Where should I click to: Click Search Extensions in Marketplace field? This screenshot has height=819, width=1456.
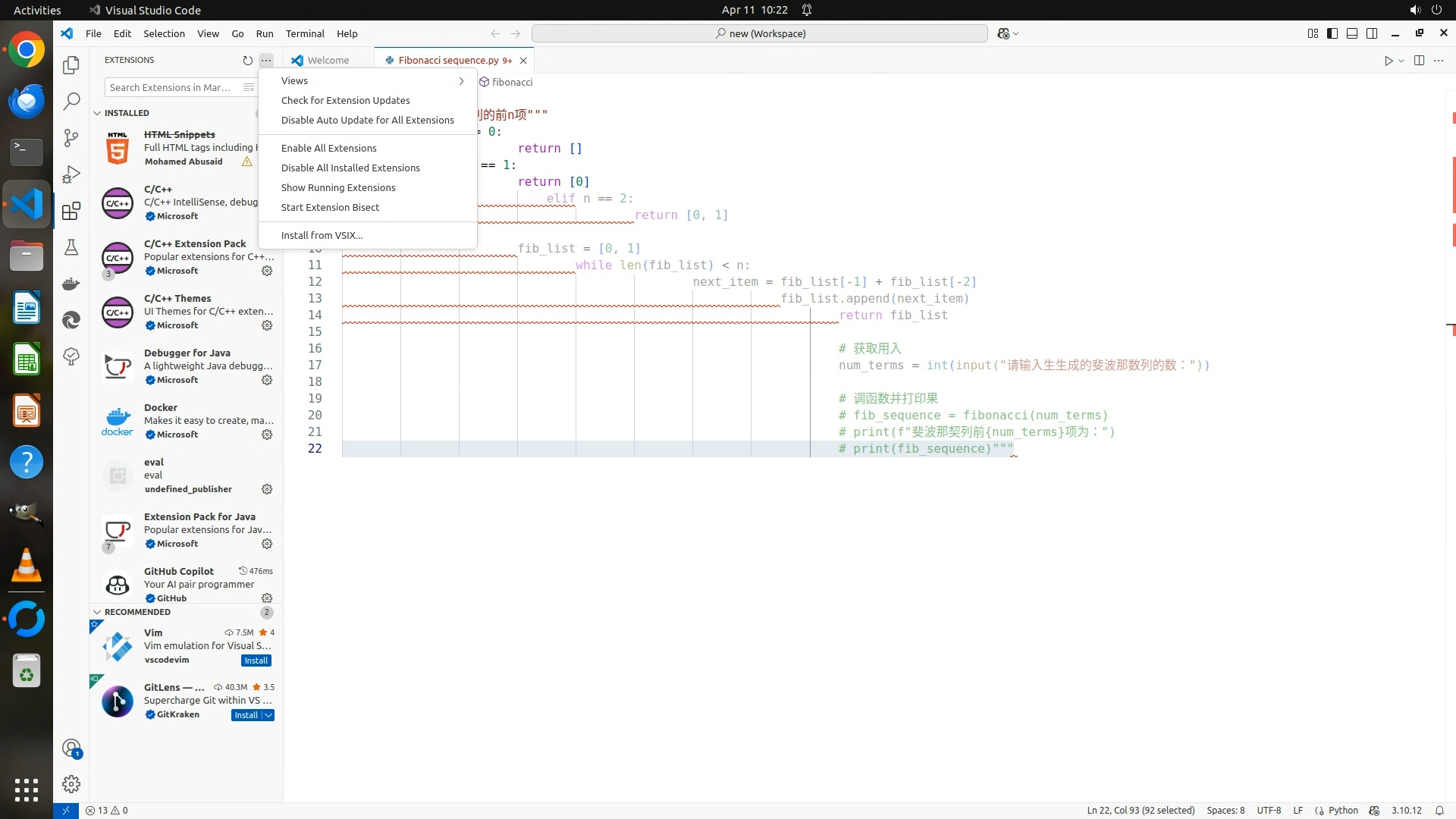pos(171,87)
